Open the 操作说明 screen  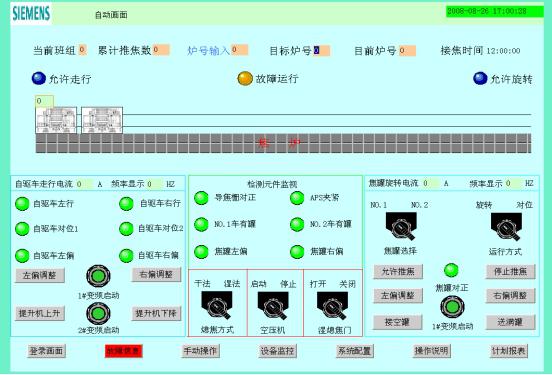click(x=432, y=351)
